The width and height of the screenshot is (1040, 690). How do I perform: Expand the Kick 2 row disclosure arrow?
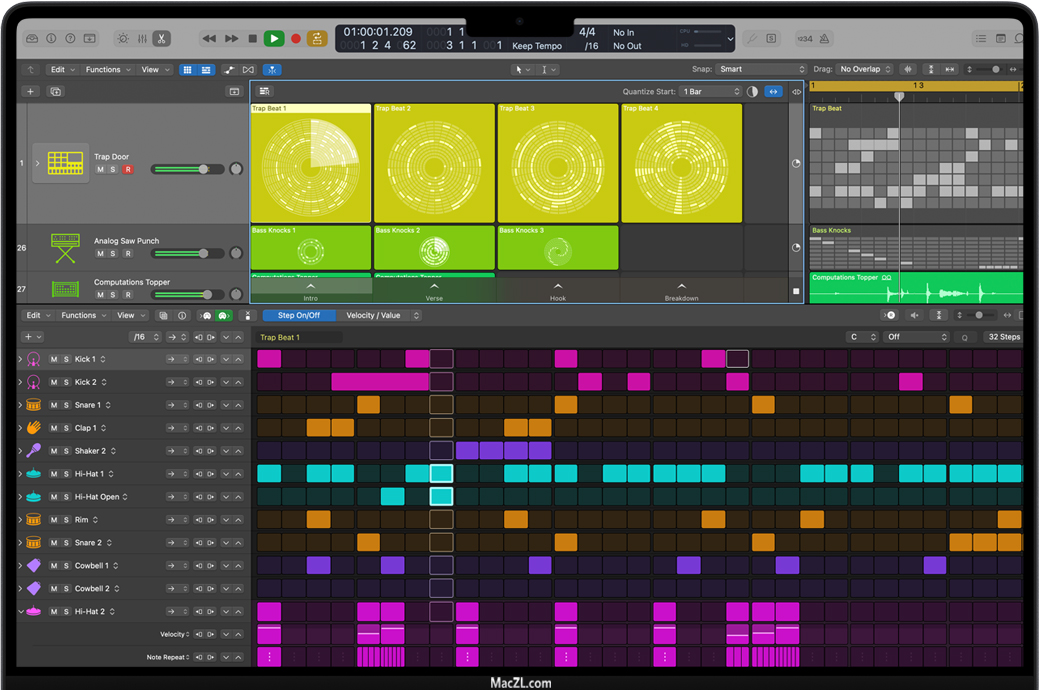click(20, 382)
